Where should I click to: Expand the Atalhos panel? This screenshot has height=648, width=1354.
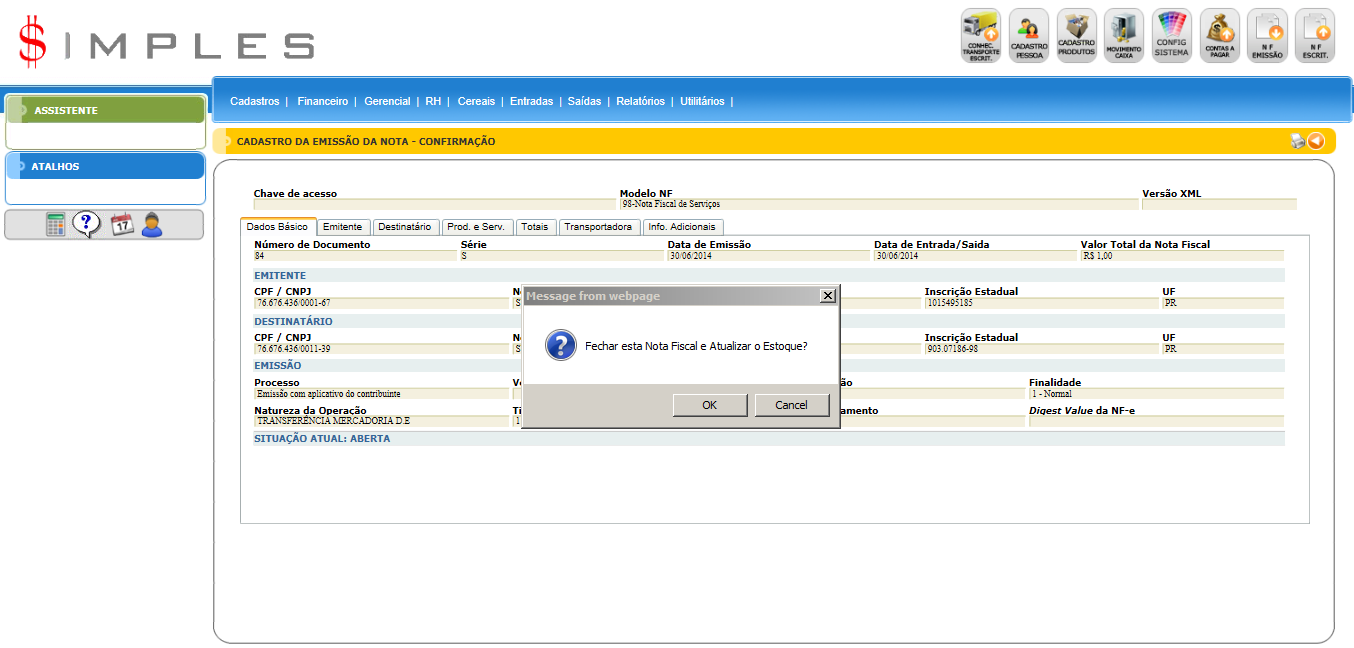click(55, 166)
